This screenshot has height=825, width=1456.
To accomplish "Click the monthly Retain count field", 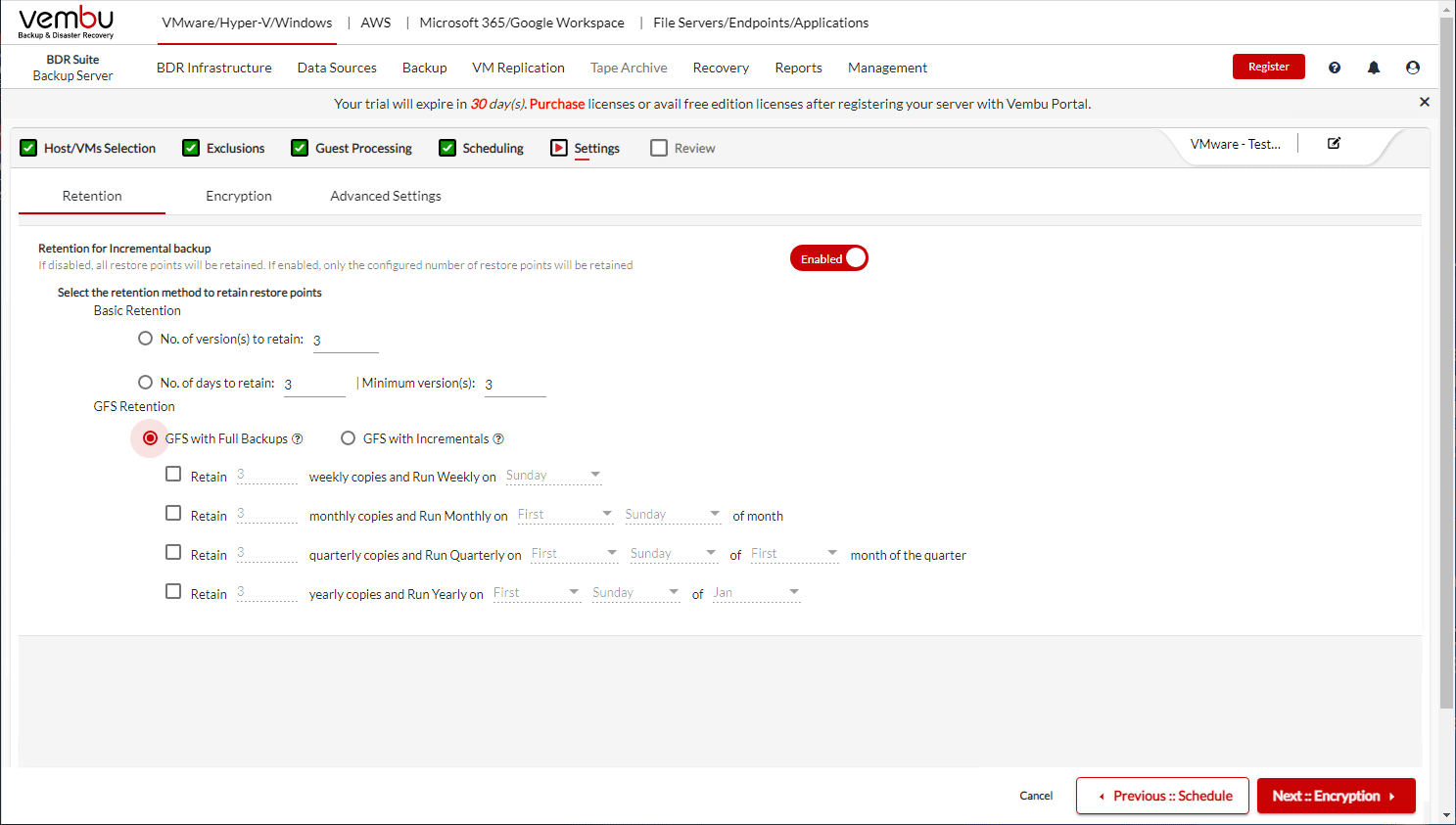I will point(267,514).
